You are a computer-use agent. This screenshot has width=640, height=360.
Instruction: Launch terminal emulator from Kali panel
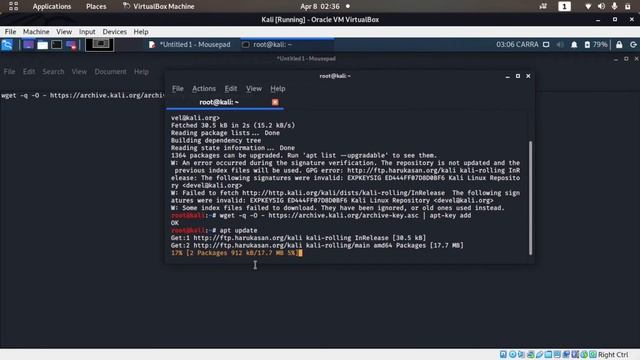(x=57, y=44)
